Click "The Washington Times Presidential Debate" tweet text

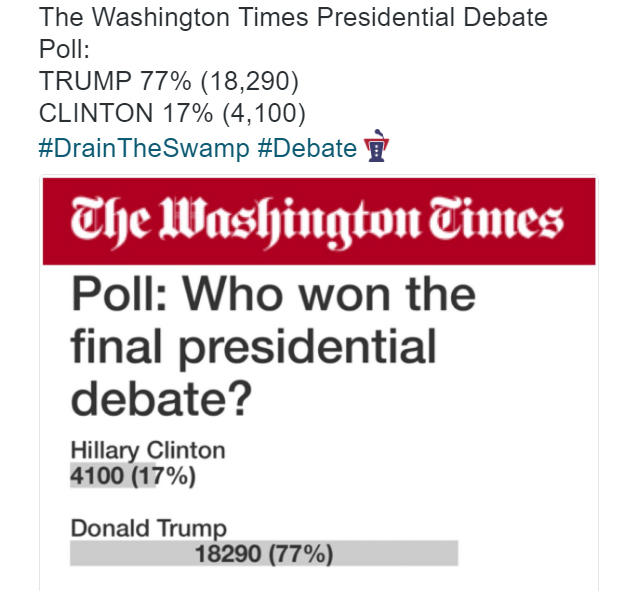pyautogui.click(x=293, y=19)
